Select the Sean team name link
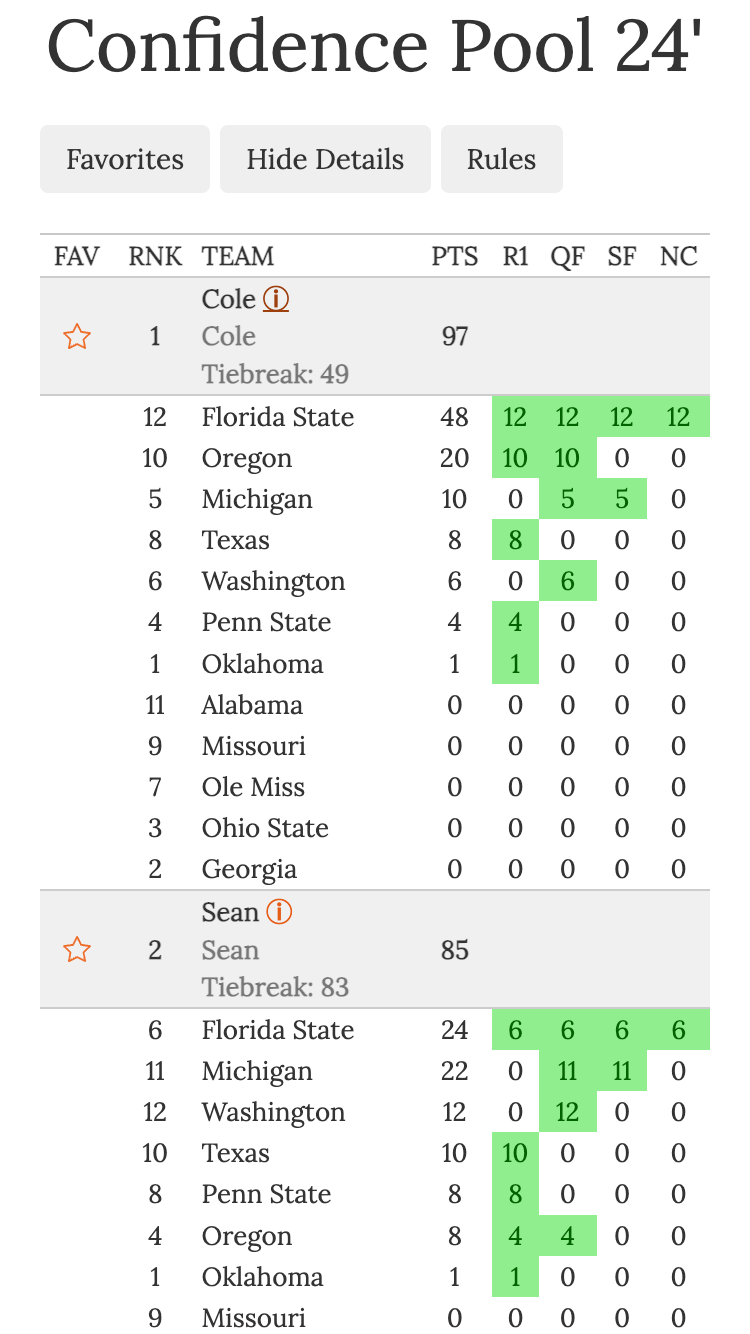Image resolution: width=750 pixels, height=1334 pixels. tap(231, 912)
